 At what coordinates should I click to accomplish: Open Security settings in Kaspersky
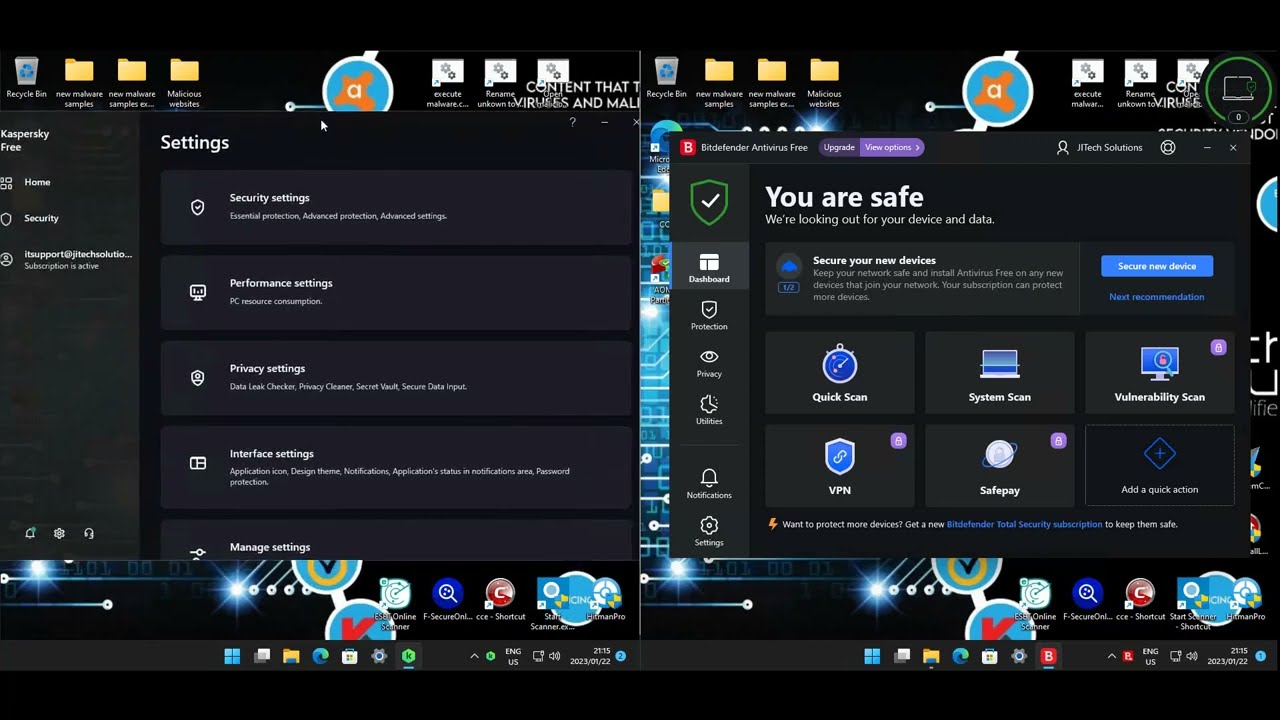(x=396, y=207)
